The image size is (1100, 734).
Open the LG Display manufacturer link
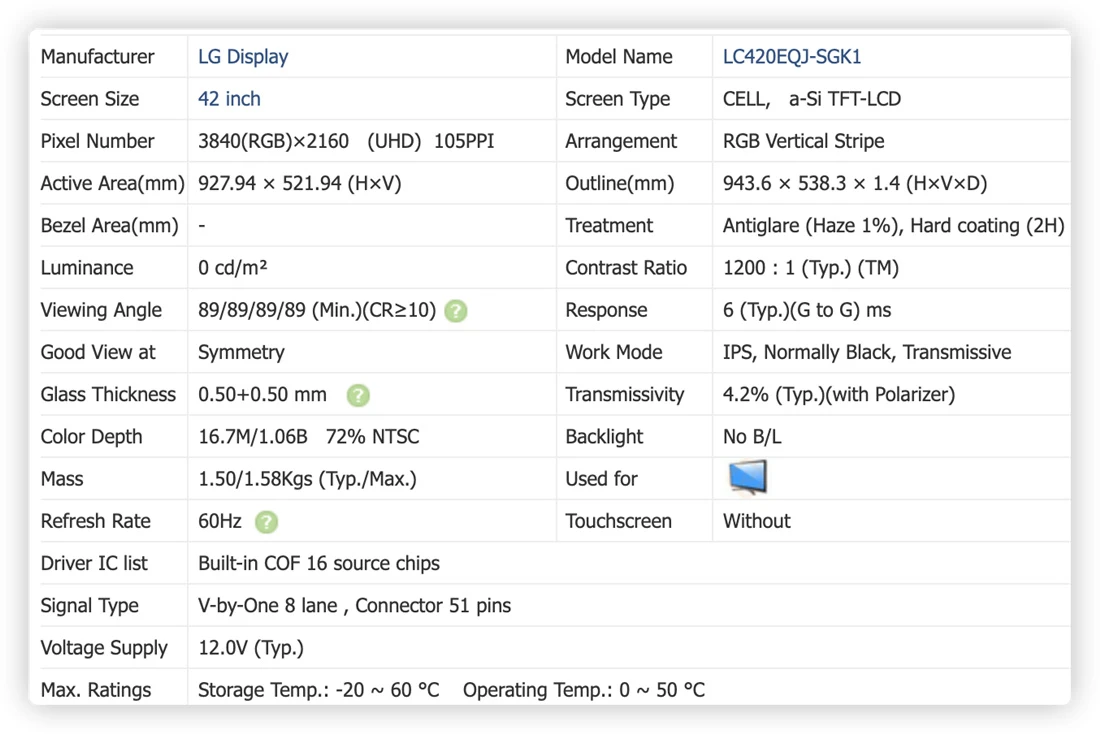243,57
